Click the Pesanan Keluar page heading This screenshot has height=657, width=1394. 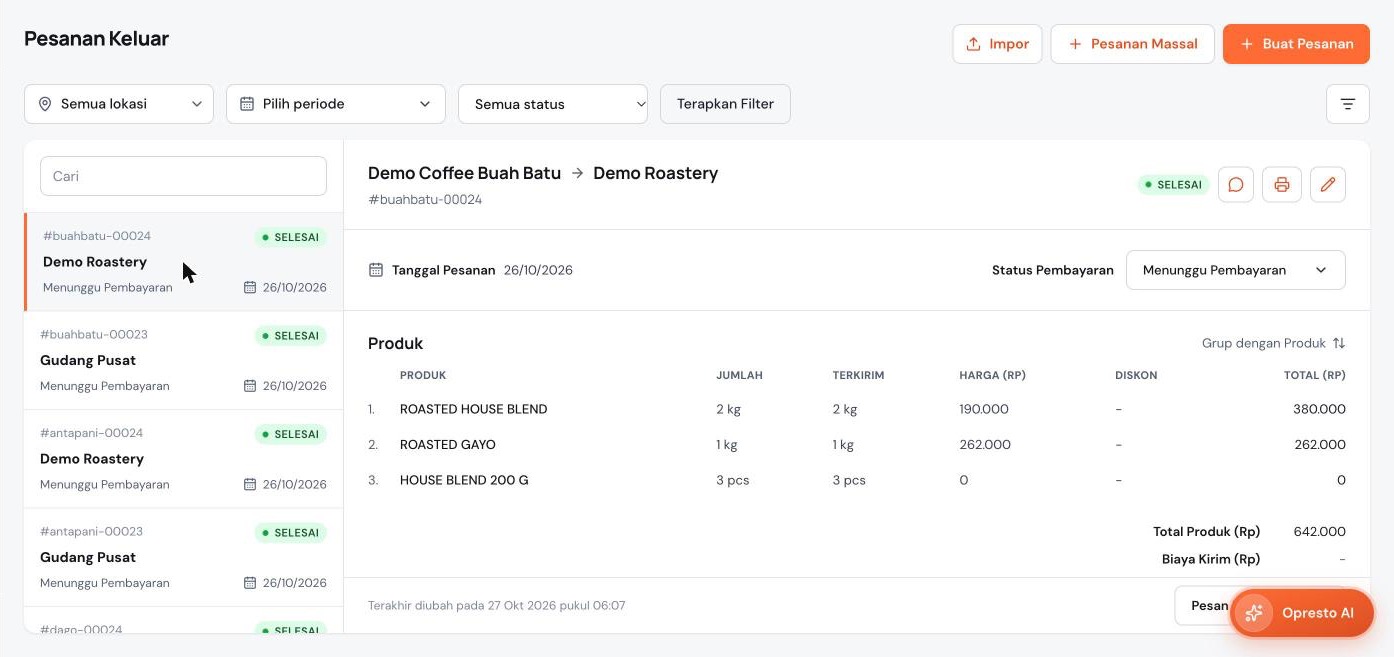click(97, 39)
